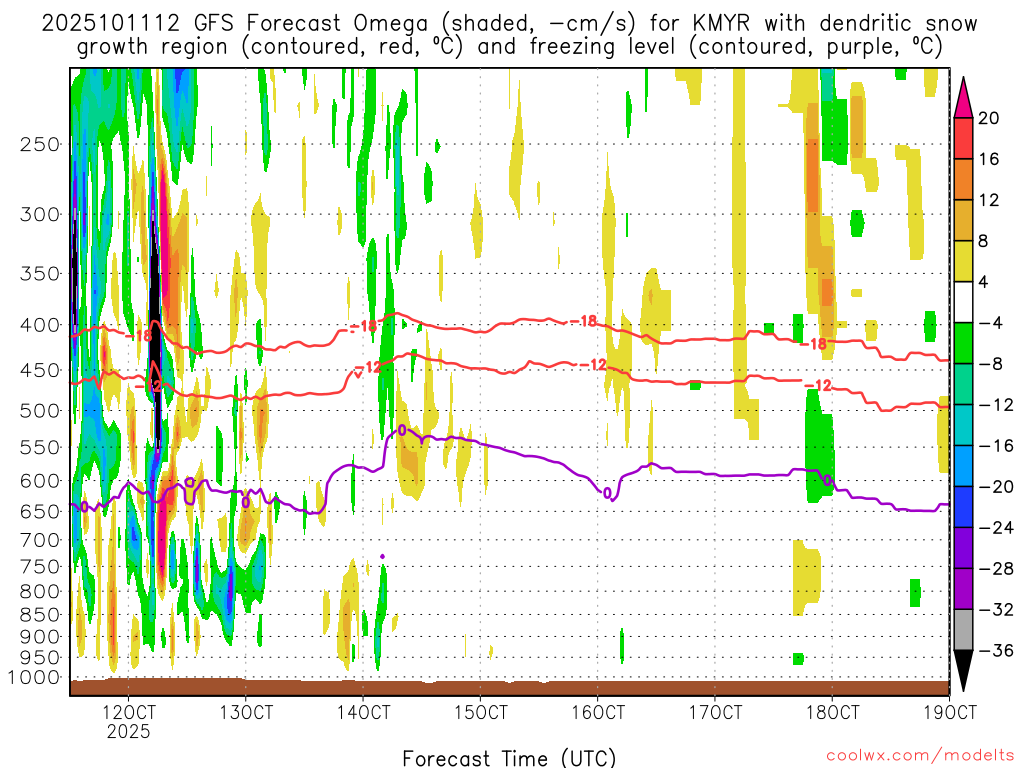Select the red 16 to 20 colorbar swatch
Viewport: 1024px width, 768px height.
click(x=963, y=138)
